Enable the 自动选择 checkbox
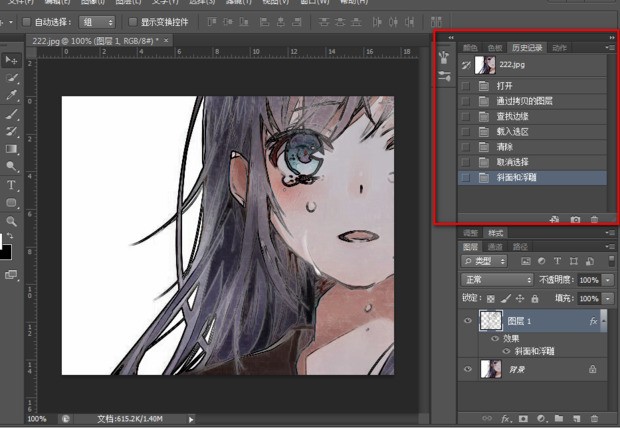Viewport: 620px width, 428px height. (x=27, y=21)
